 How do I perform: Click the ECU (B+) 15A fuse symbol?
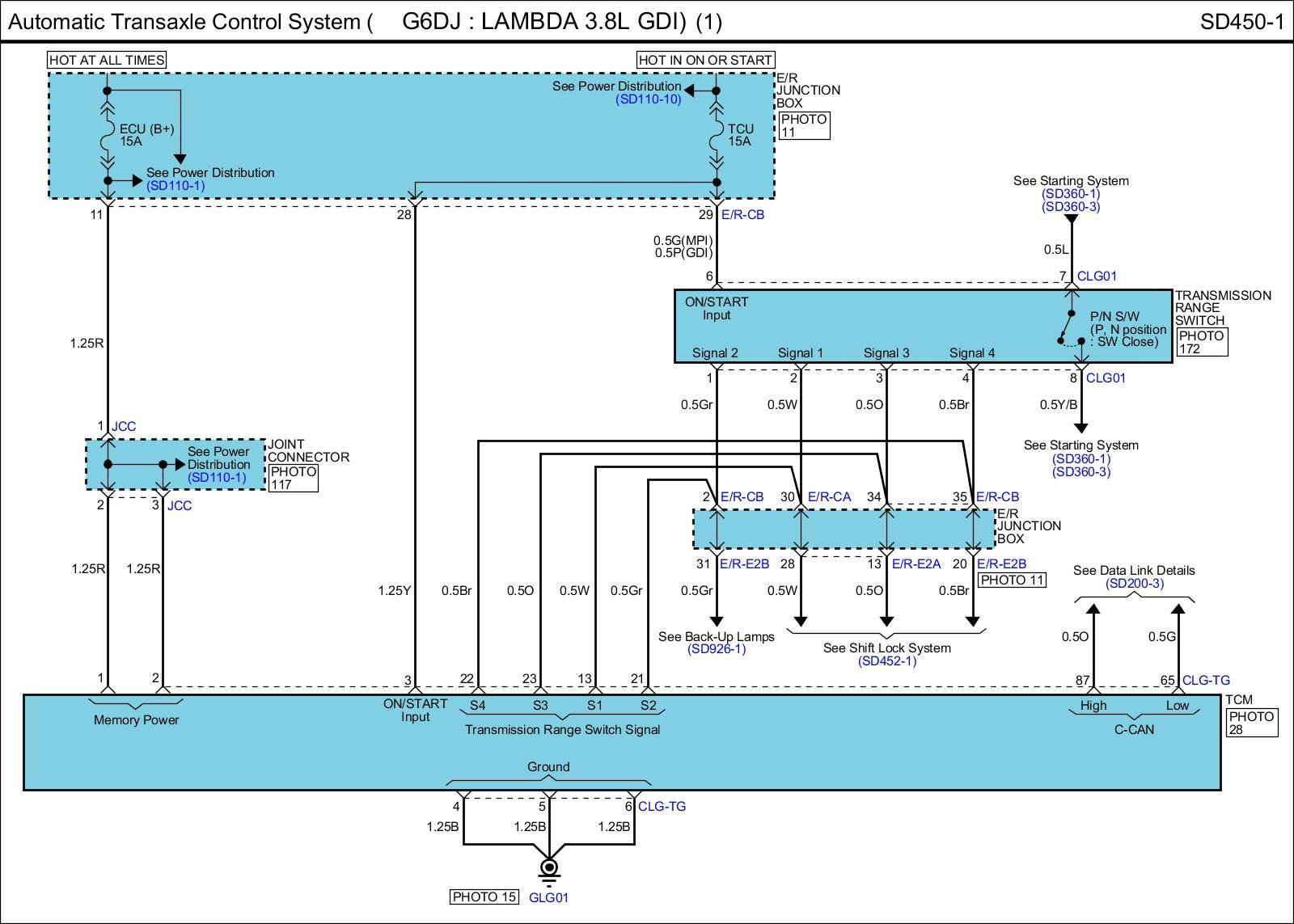pyautogui.click(x=107, y=135)
